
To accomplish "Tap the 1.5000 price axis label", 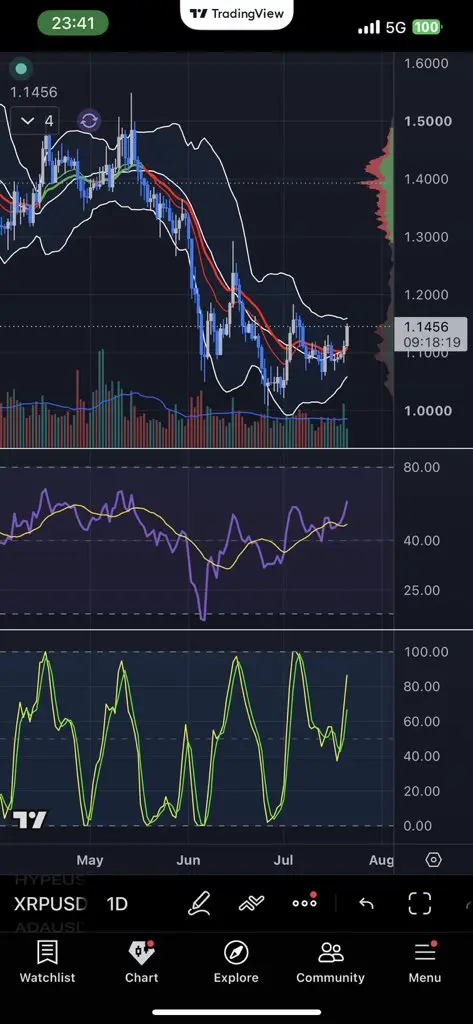I will click(x=427, y=121).
